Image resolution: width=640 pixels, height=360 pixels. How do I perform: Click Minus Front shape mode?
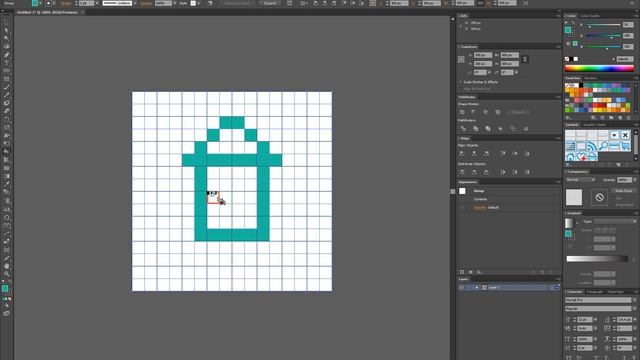click(x=474, y=112)
